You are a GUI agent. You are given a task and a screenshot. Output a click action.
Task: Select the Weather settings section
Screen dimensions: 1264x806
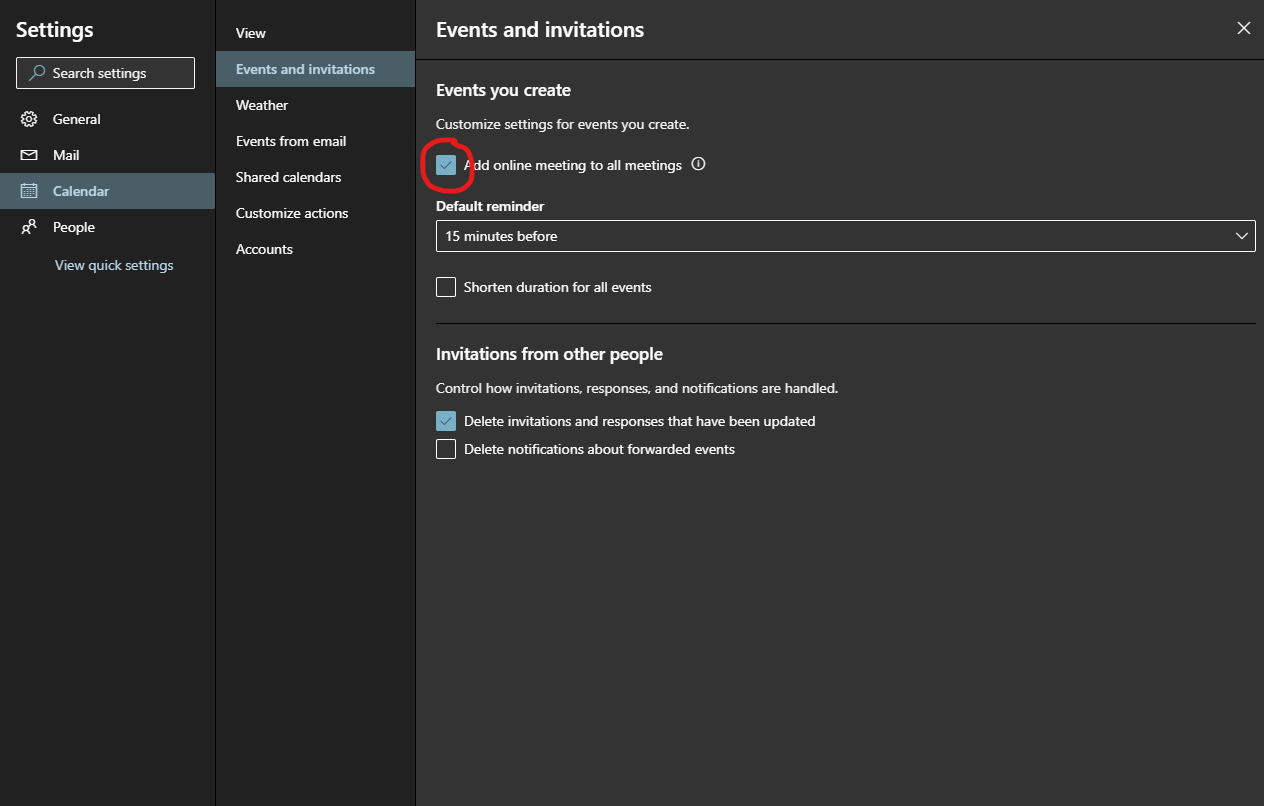click(x=262, y=105)
